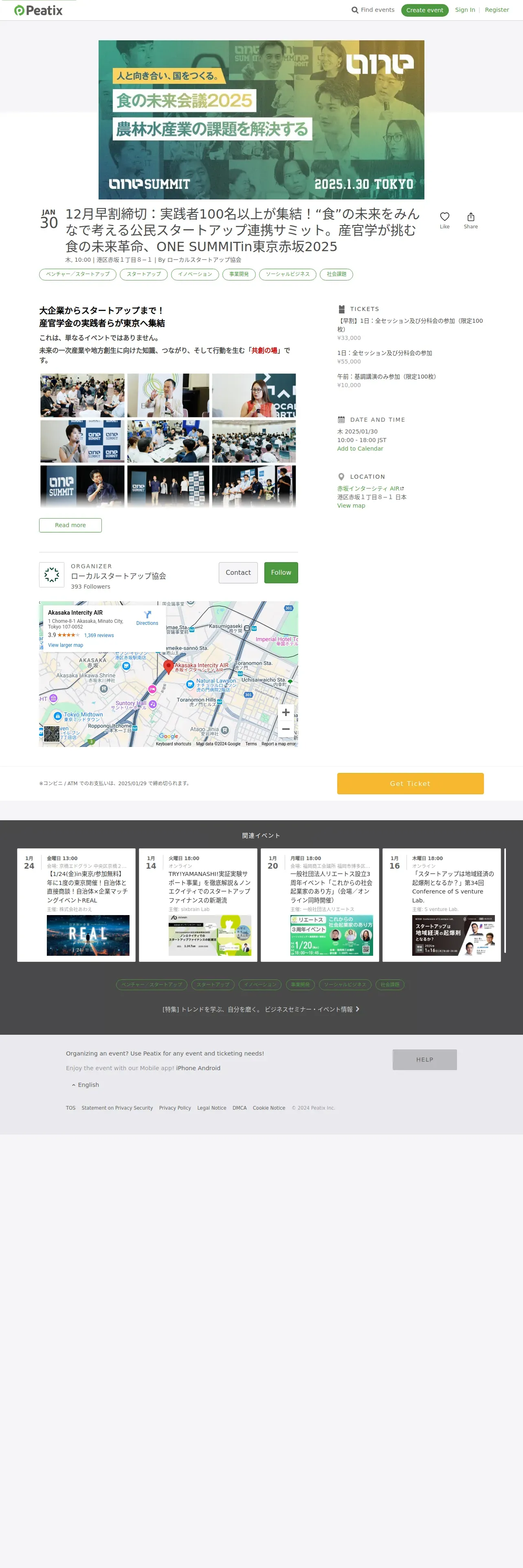The width and height of the screenshot is (523, 1568).
Task: Open Register link
Action: click(x=497, y=10)
